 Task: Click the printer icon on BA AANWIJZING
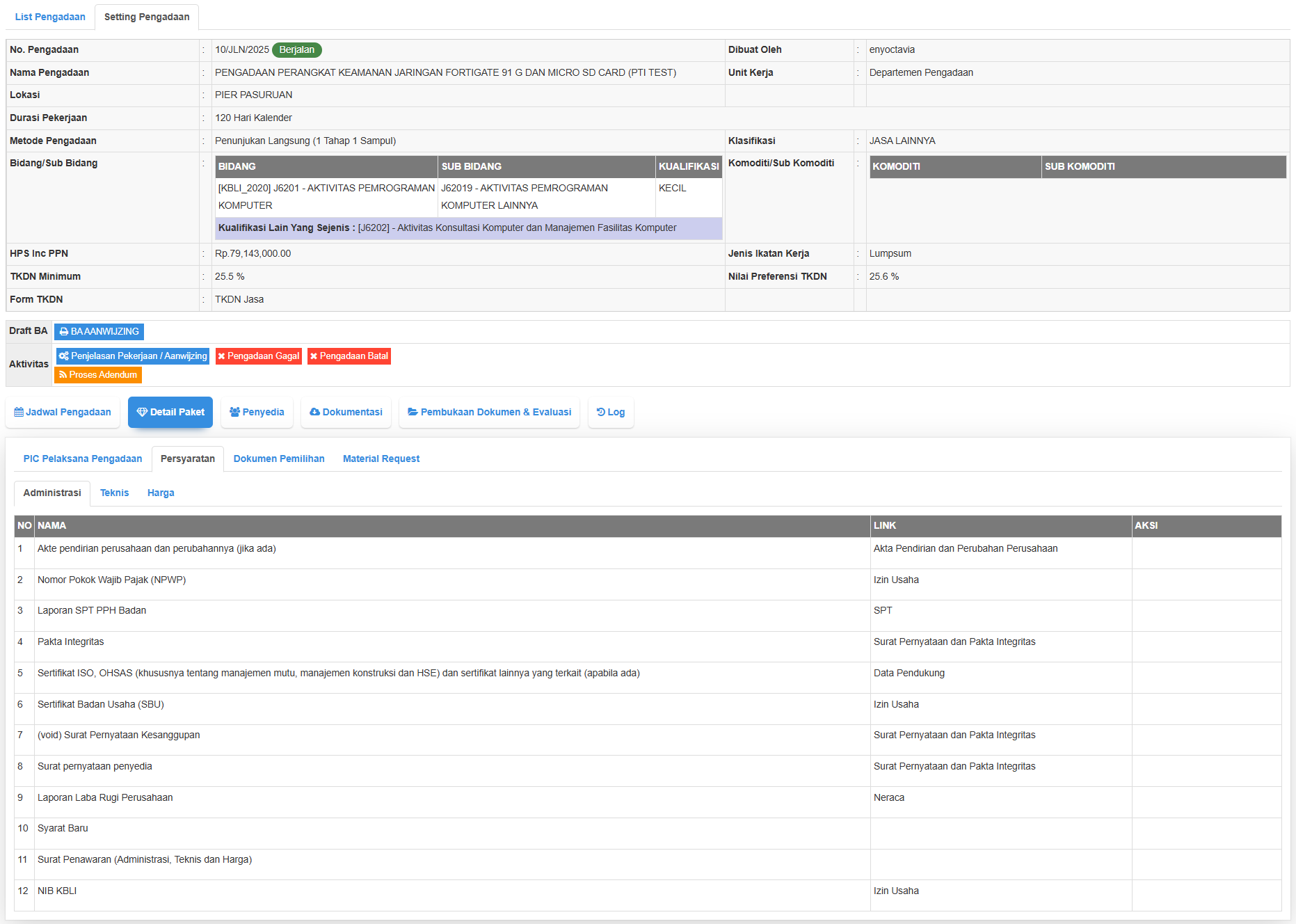click(x=64, y=332)
